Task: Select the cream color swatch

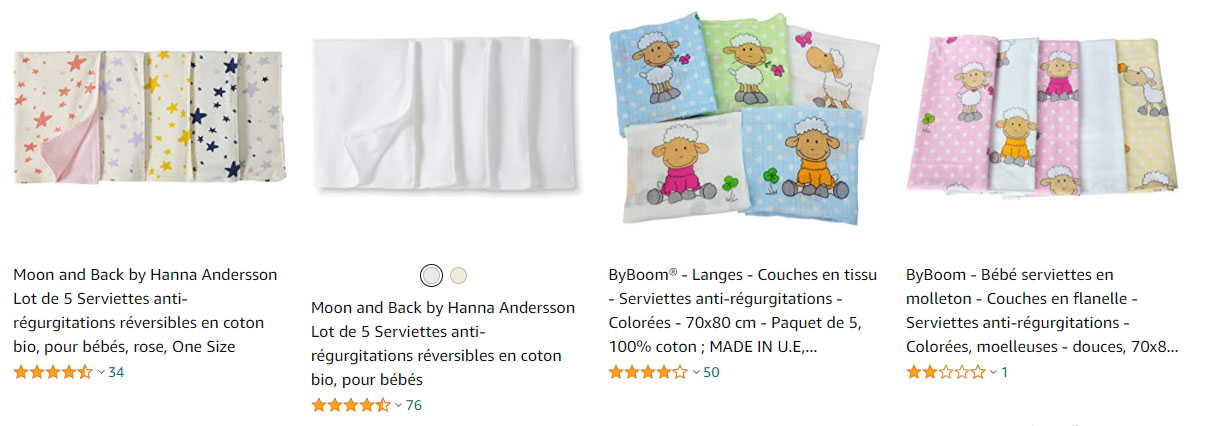Action: [x=458, y=275]
